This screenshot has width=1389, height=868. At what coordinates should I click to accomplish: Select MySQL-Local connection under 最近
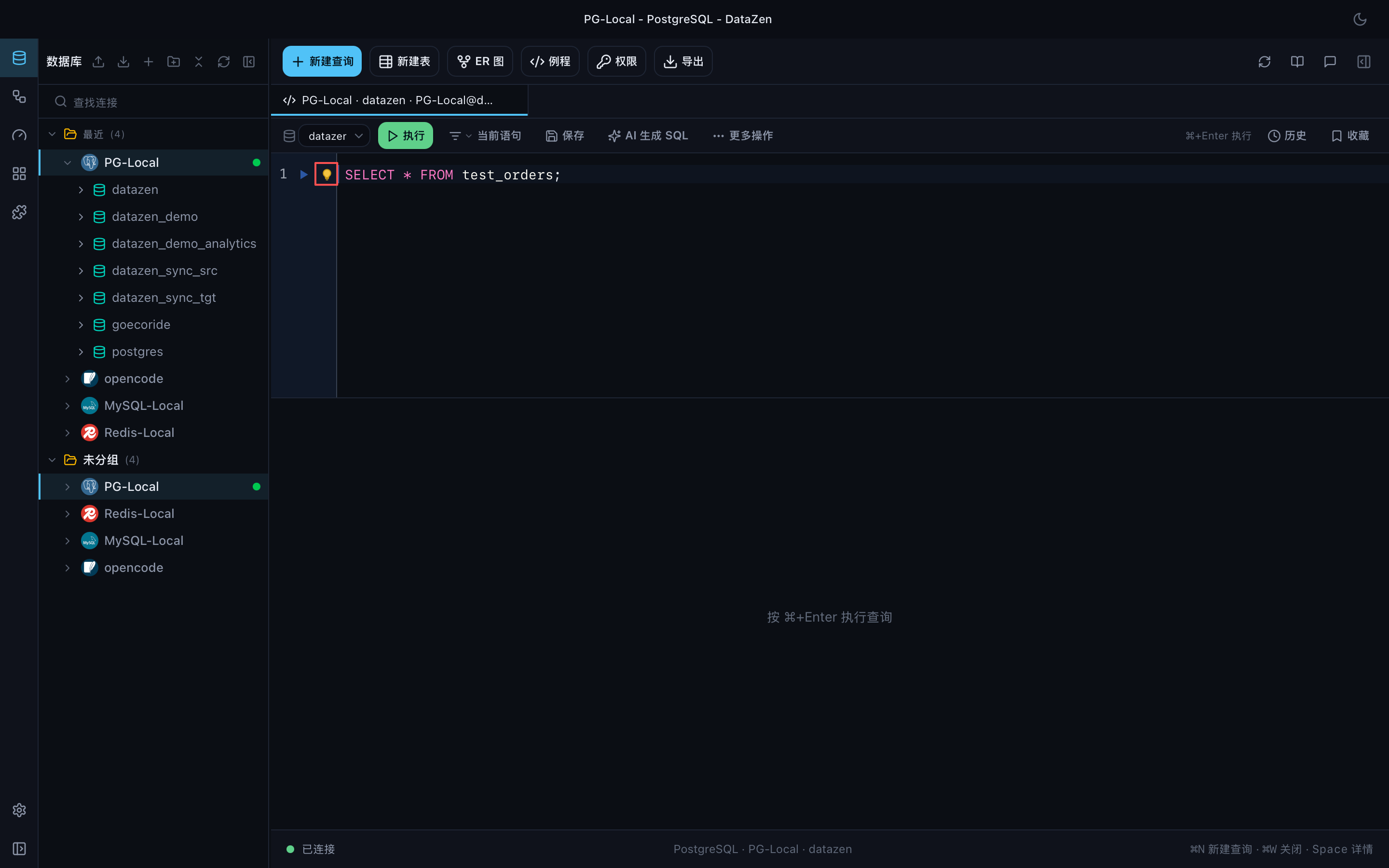(x=154, y=405)
